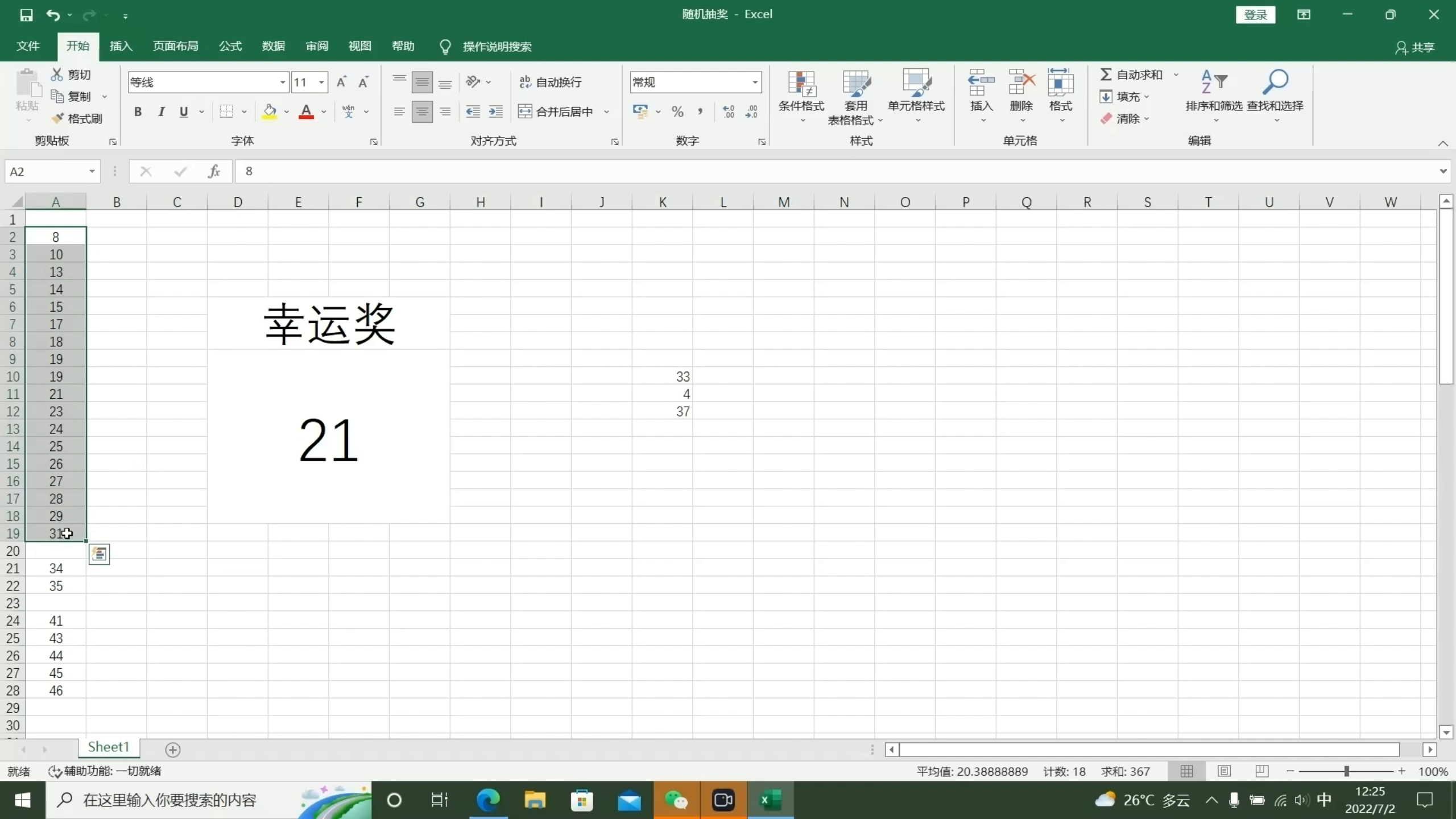Viewport: 1456px width, 819px height.
Task: Click the Share (共享) button
Action: click(1414, 47)
